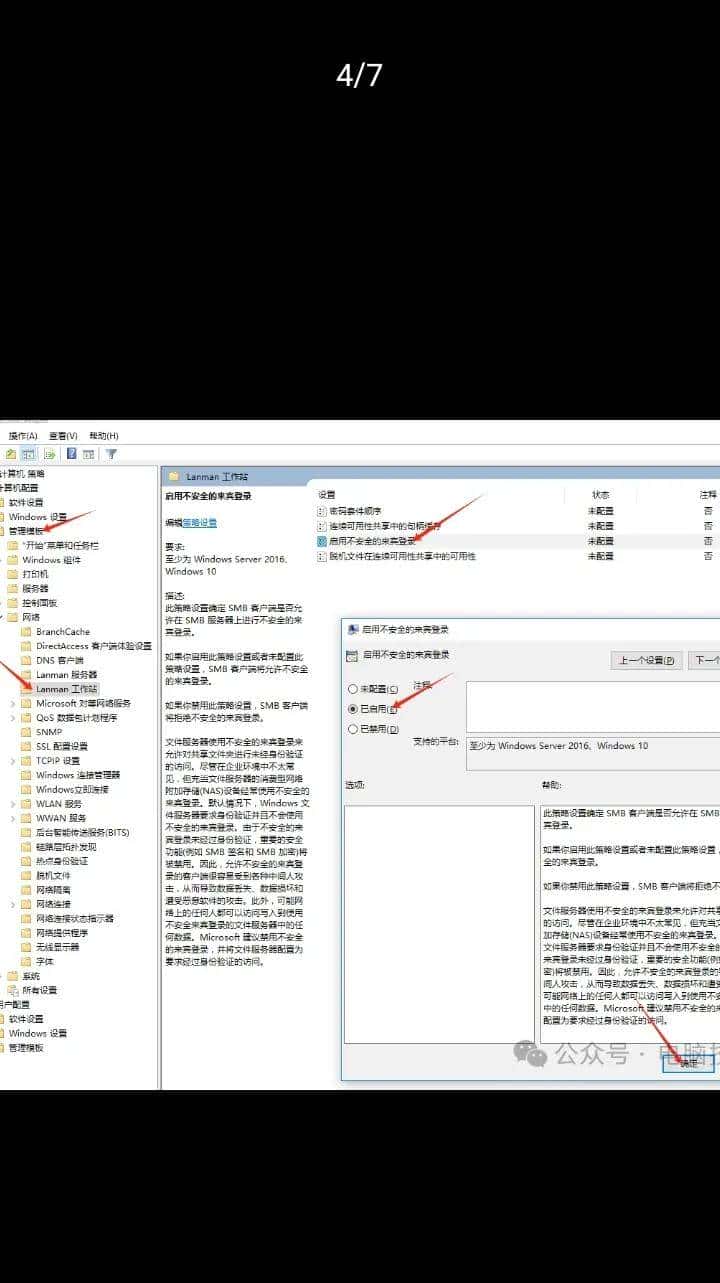Select the SSL 配置设置 folder
Viewport: 720px width, 1283px height.
point(62,746)
